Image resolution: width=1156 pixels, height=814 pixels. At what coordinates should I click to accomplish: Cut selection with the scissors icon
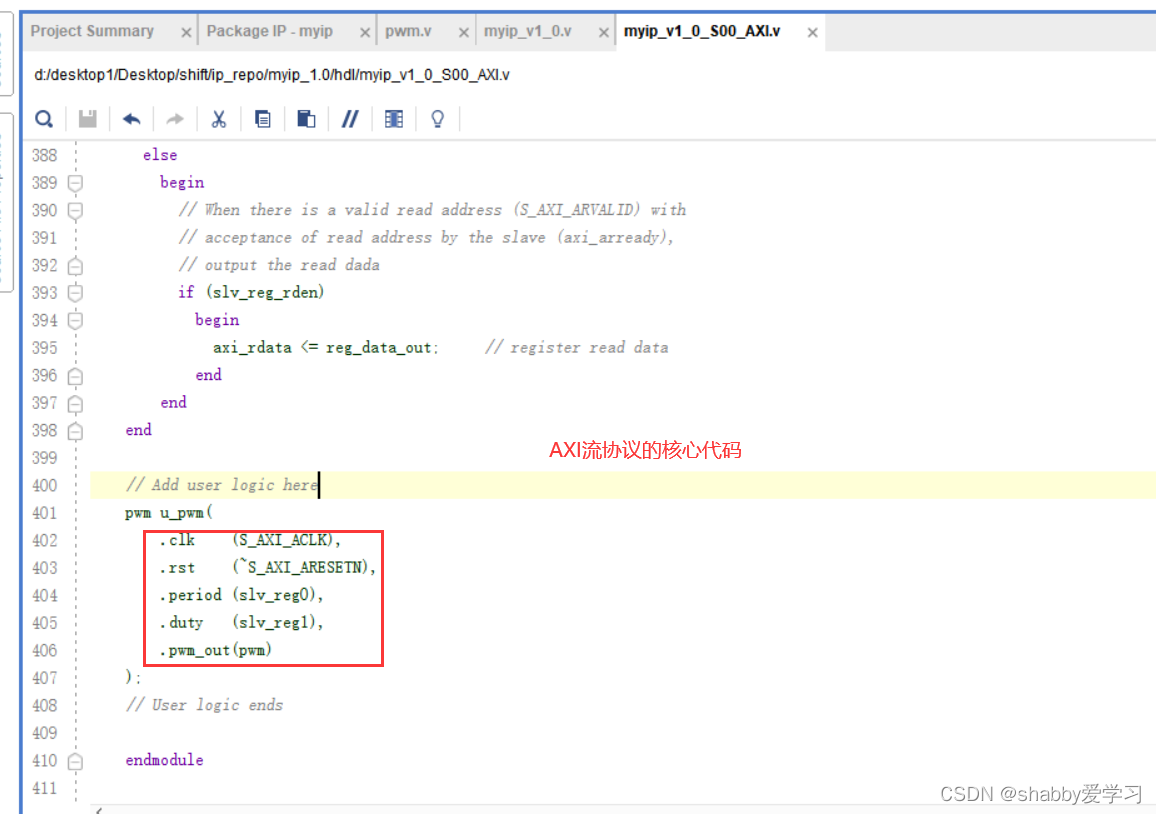[x=219, y=119]
